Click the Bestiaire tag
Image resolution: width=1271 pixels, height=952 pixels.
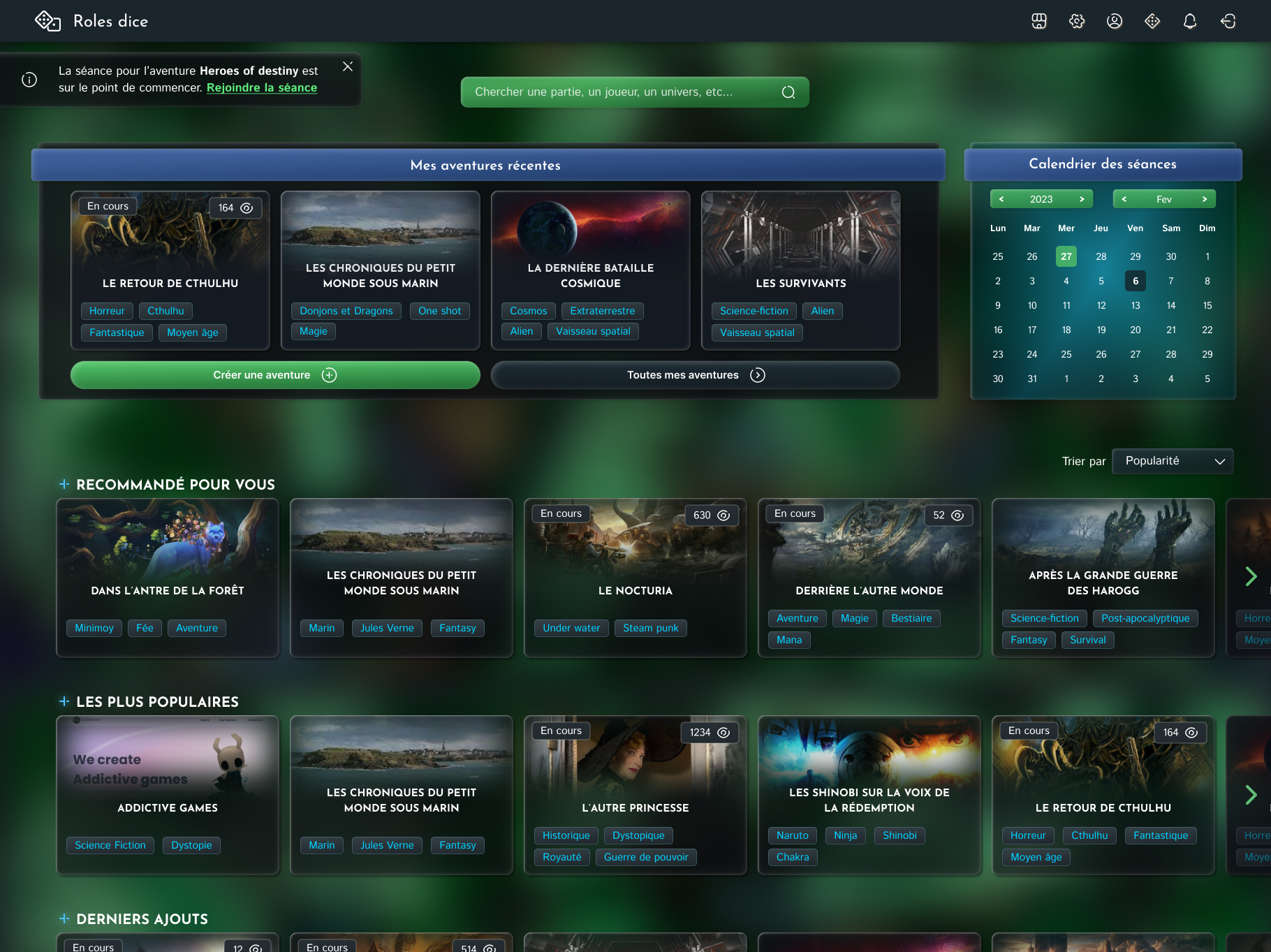coord(911,618)
